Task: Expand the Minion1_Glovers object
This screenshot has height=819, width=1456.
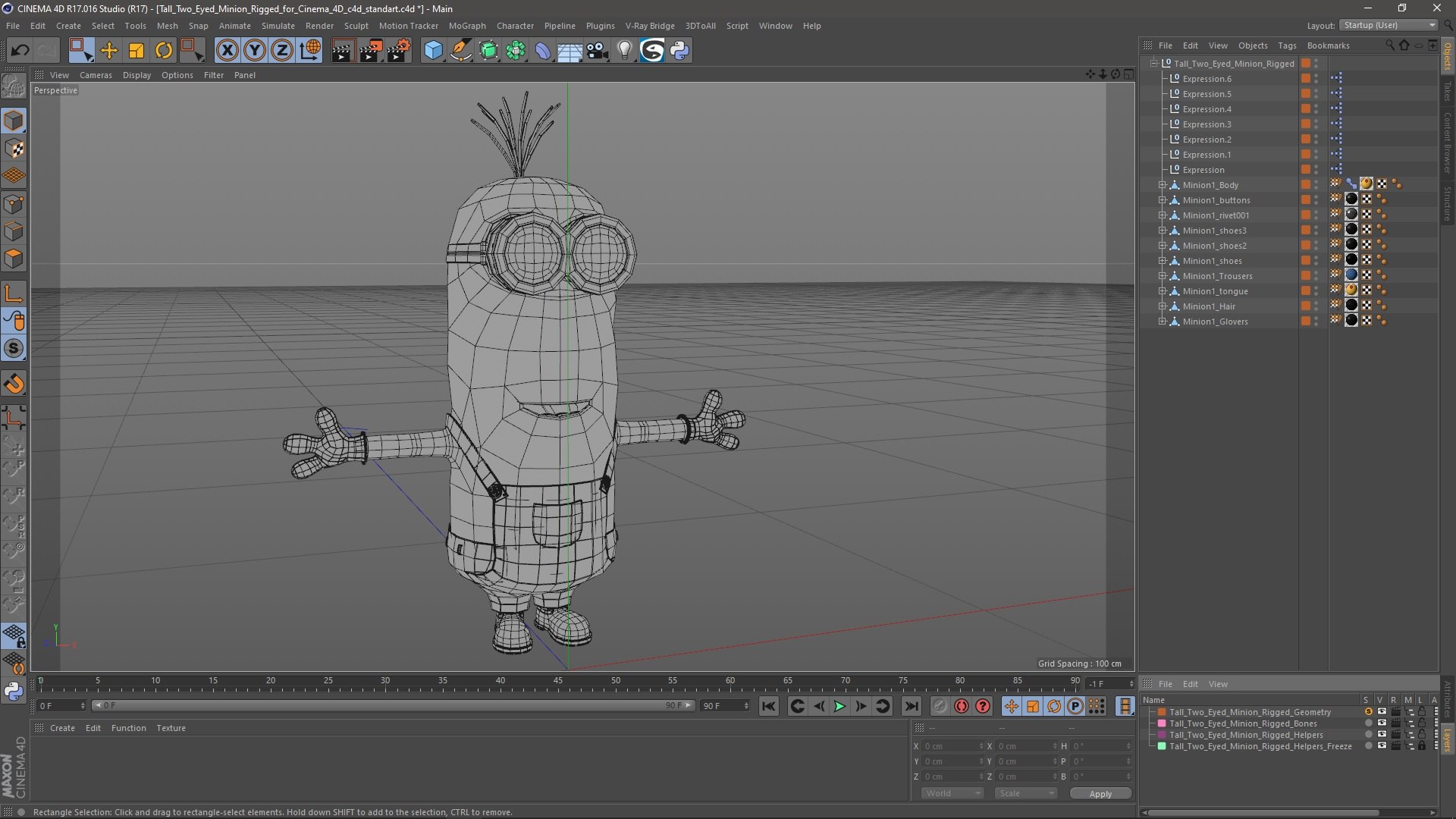Action: [1162, 322]
